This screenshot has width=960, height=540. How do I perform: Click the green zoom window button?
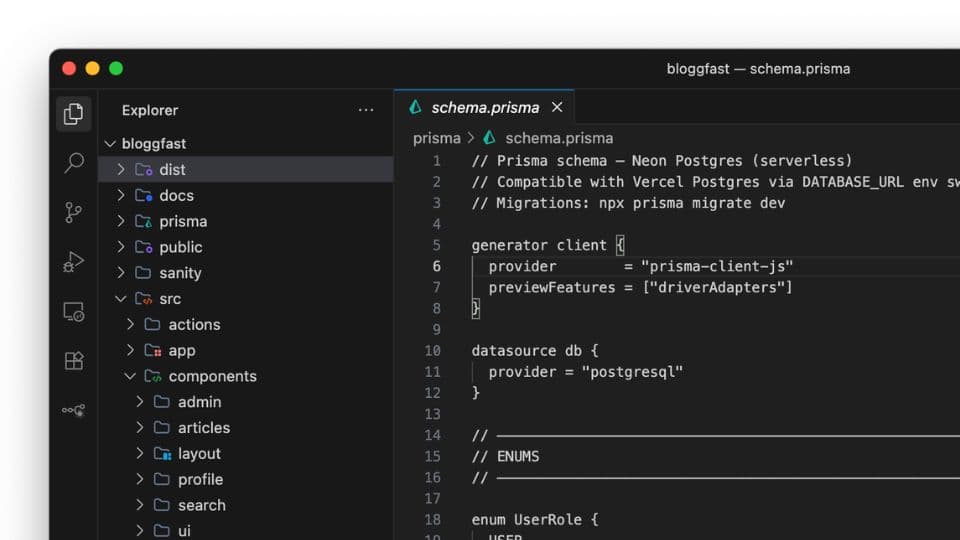point(116,69)
